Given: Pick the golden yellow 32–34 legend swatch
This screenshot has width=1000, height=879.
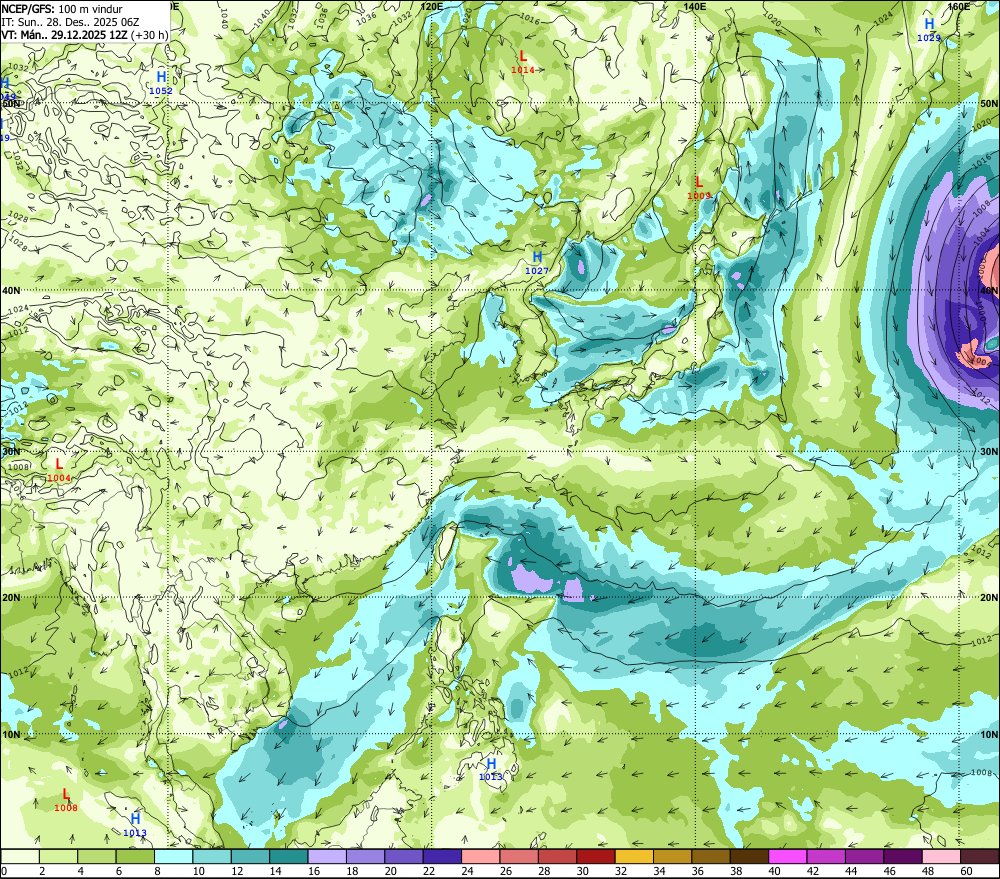Looking at the screenshot, I should [x=634, y=856].
